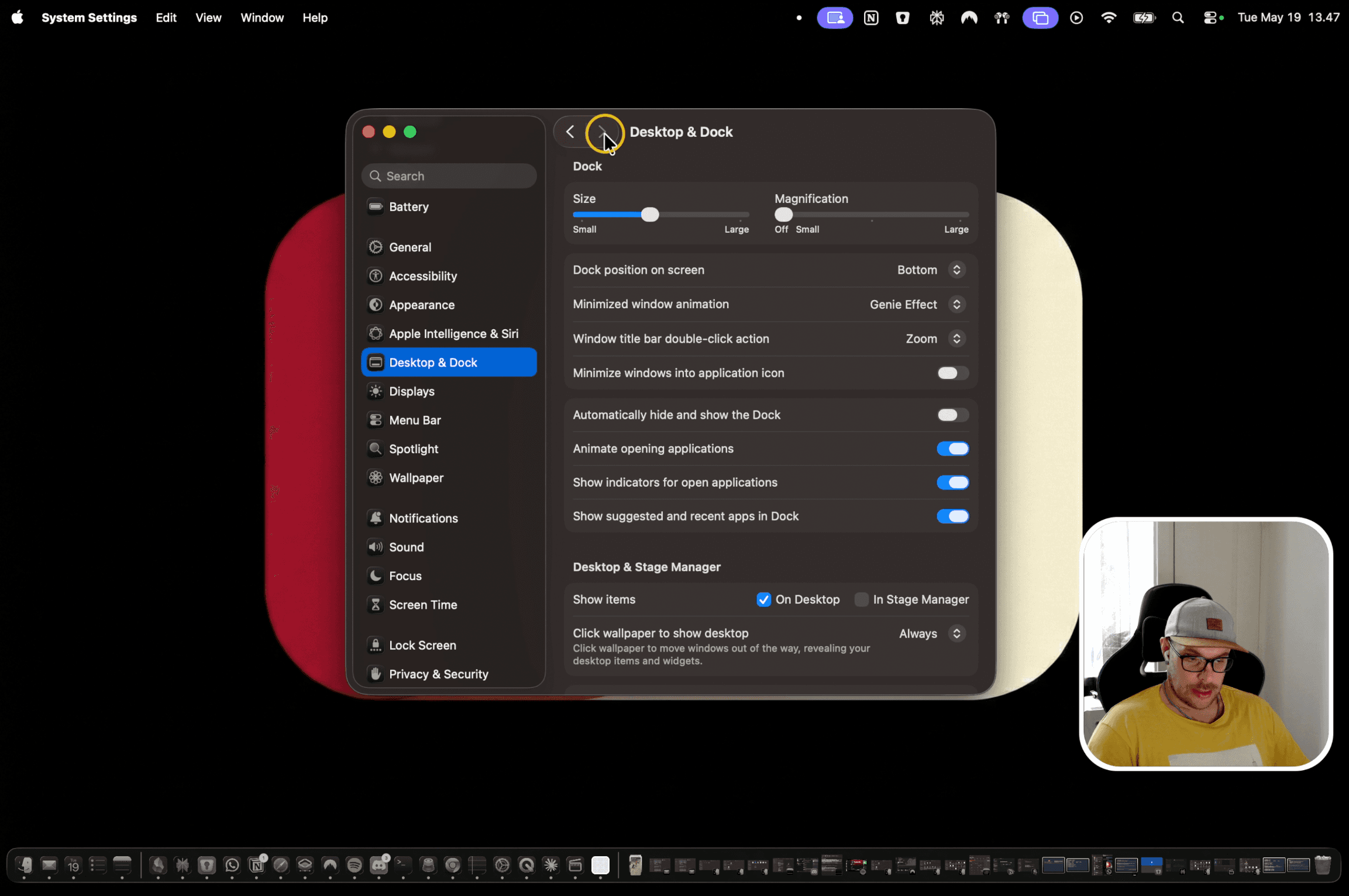Turn off Show indicators for open applications

(952, 483)
